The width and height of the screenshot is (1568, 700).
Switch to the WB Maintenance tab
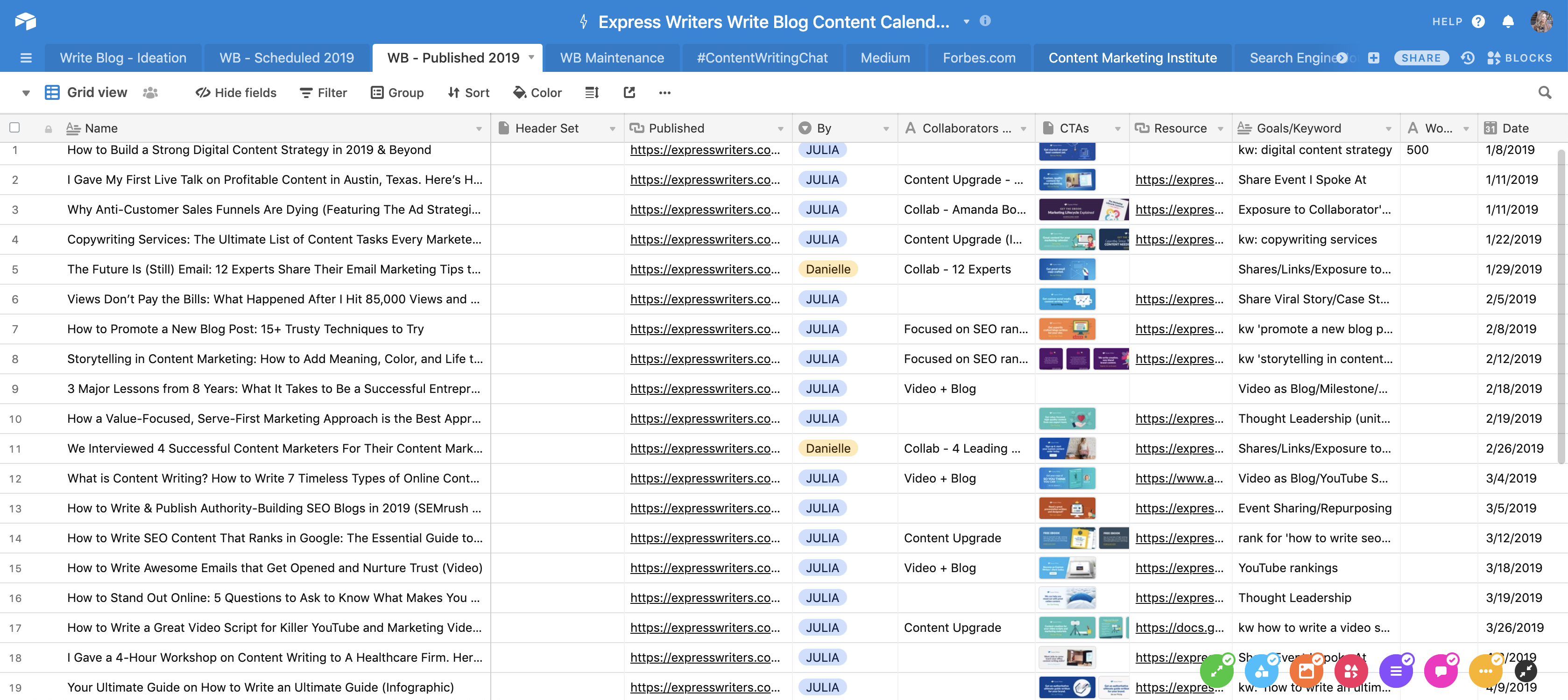tap(611, 58)
